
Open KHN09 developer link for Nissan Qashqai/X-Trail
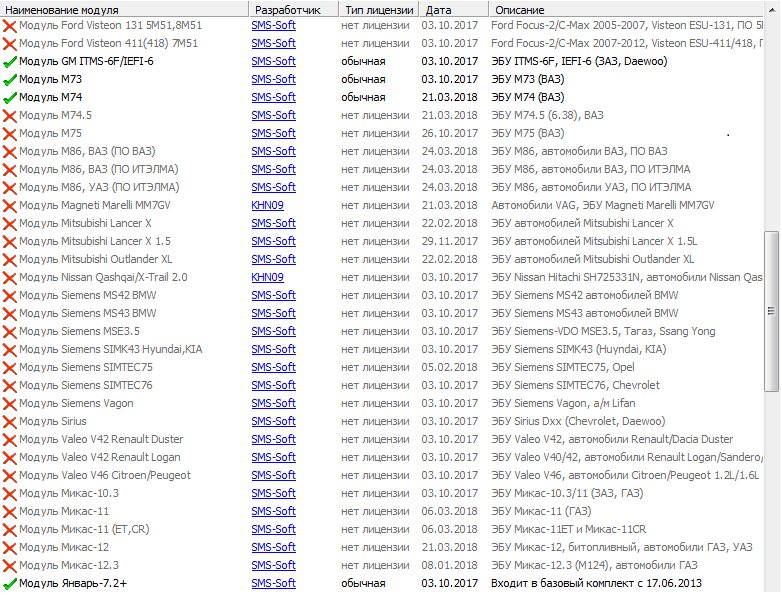tap(267, 278)
